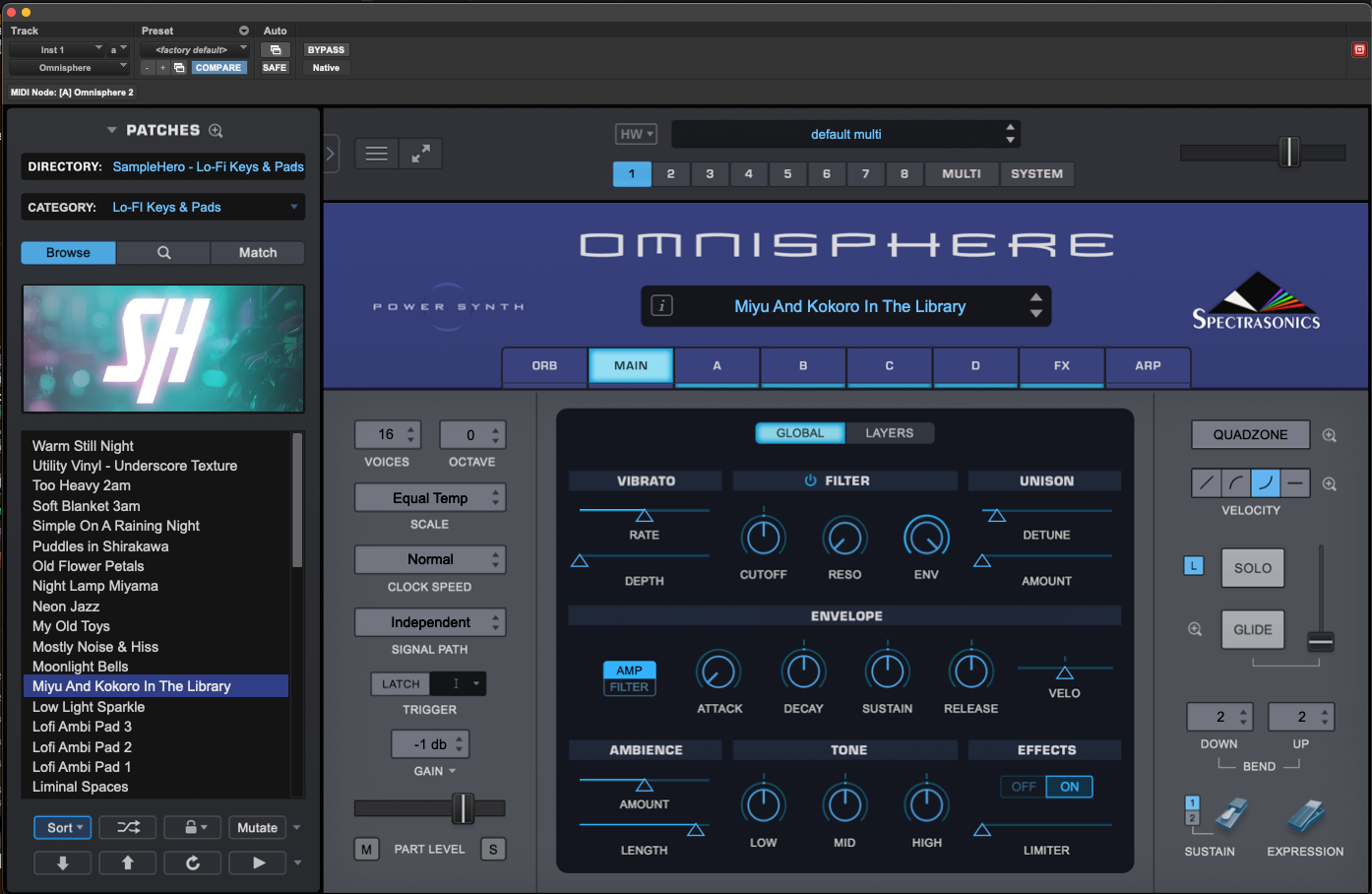The height and width of the screenshot is (894, 1372).
Task: Open the Scale Equal Temp dropdown
Action: pyautogui.click(x=430, y=498)
